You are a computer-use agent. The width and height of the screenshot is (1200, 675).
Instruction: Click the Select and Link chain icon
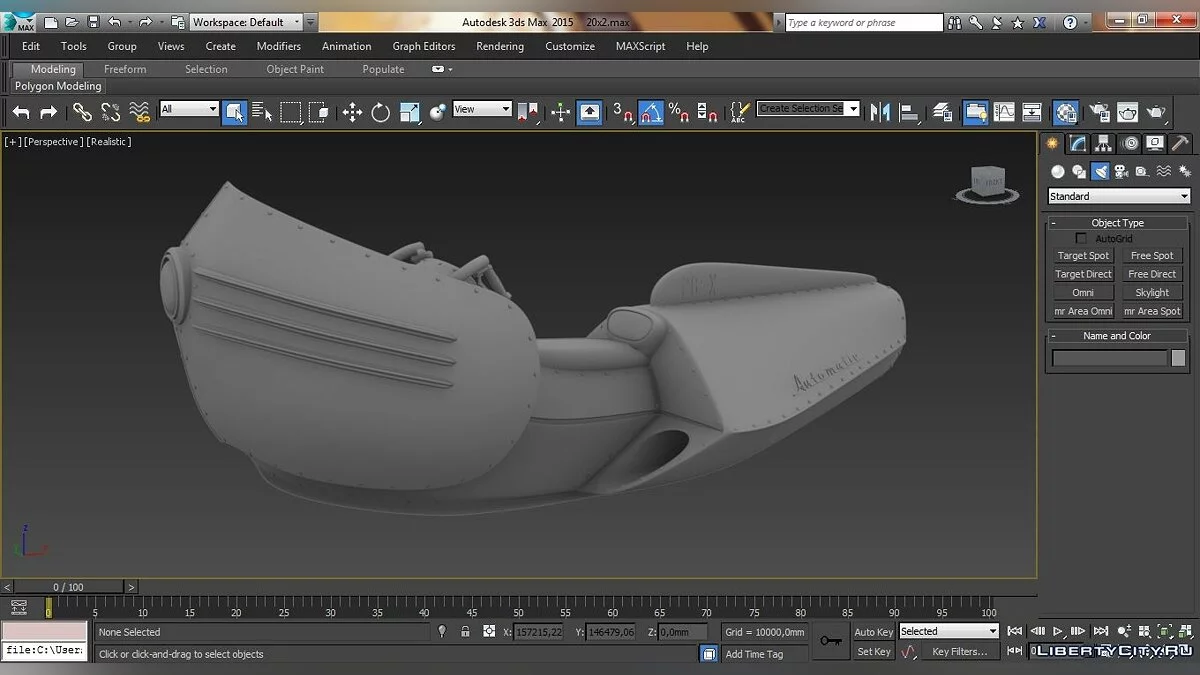[82, 112]
